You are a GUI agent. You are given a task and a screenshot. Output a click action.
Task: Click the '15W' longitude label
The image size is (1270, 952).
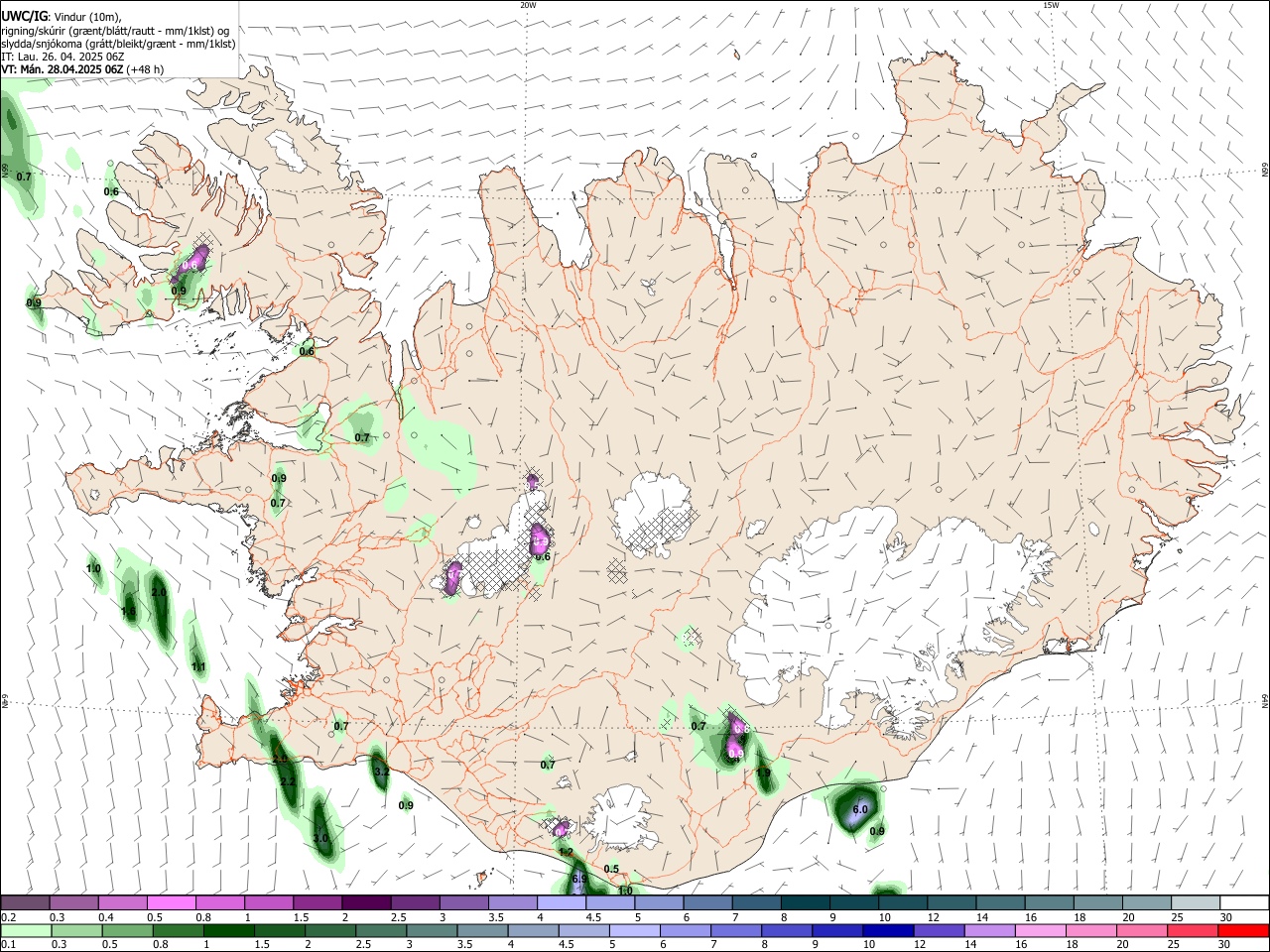[x=1051, y=5]
